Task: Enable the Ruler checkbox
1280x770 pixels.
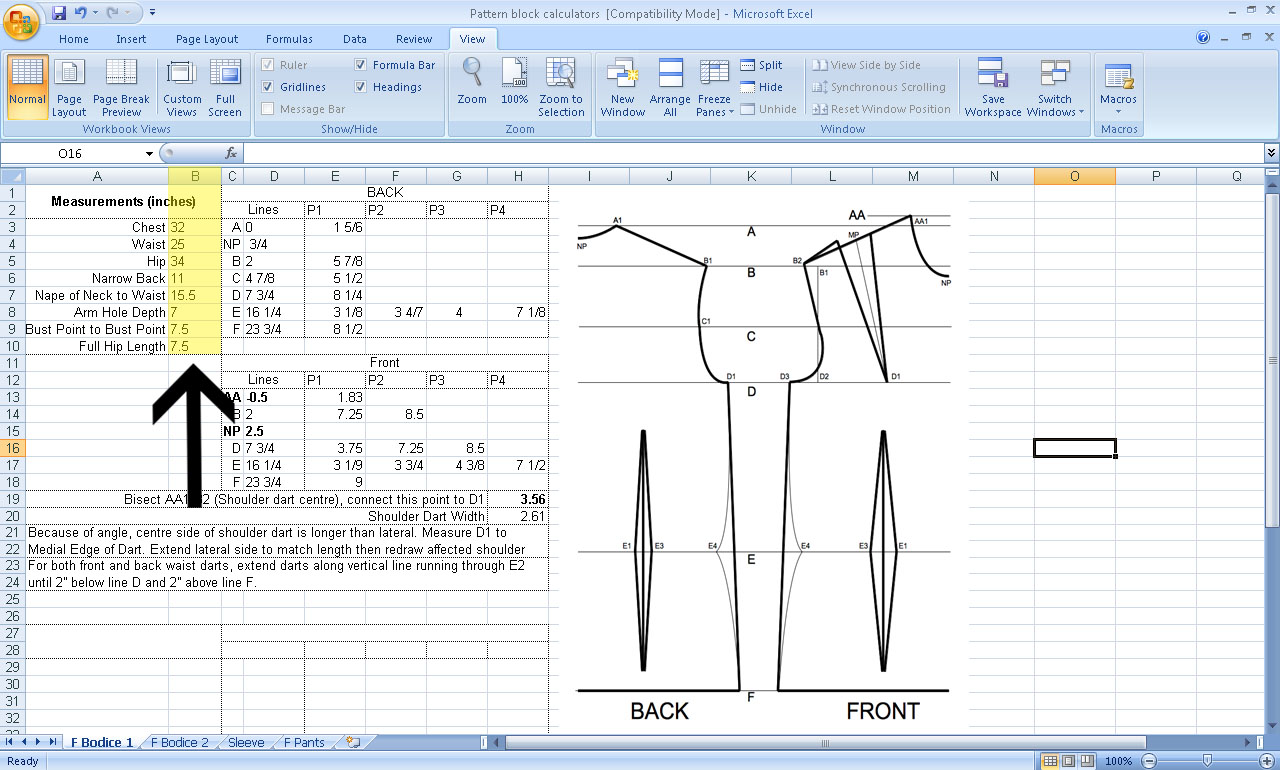Action: [x=268, y=64]
